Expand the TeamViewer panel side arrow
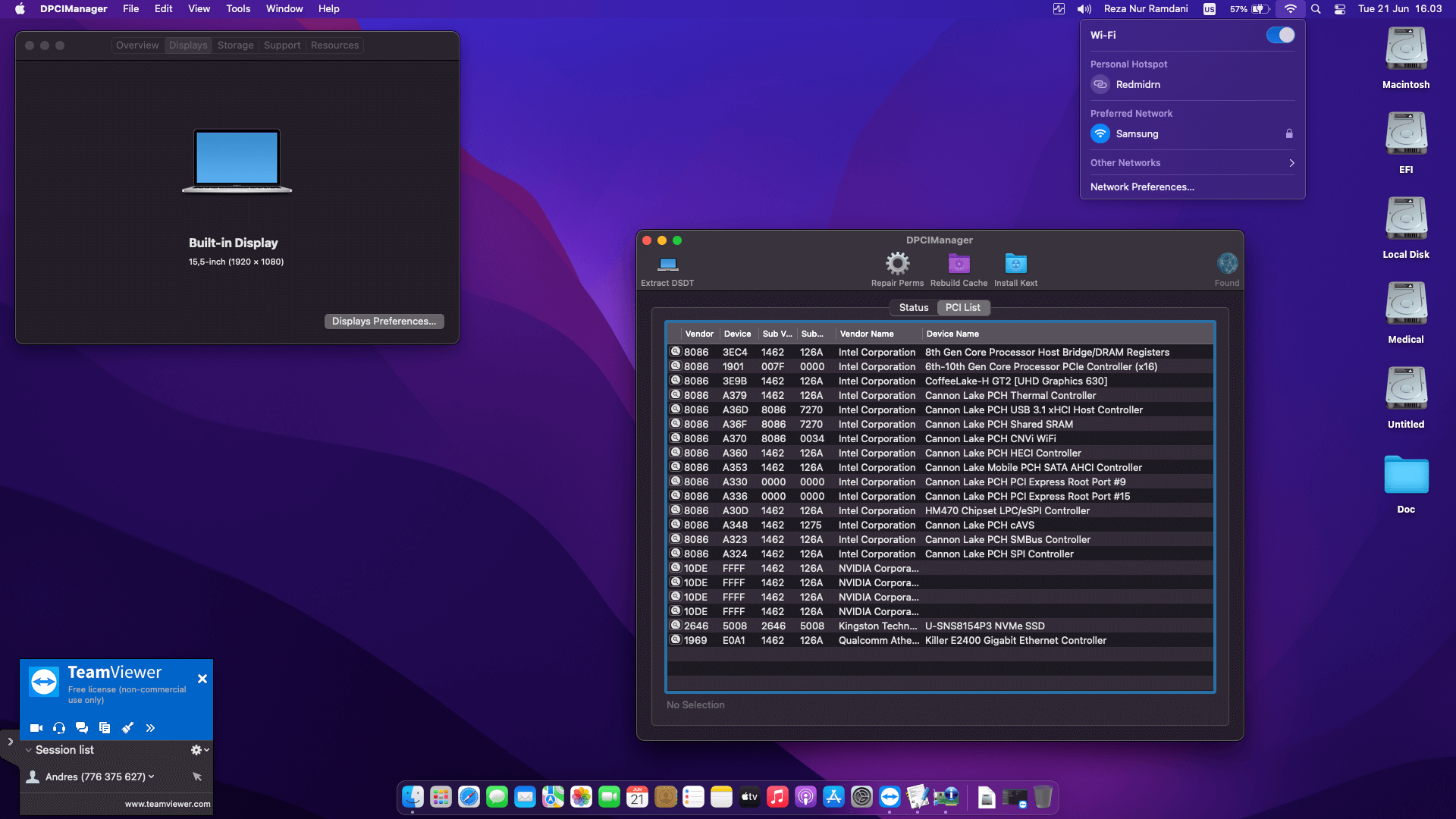 tap(10, 742)
